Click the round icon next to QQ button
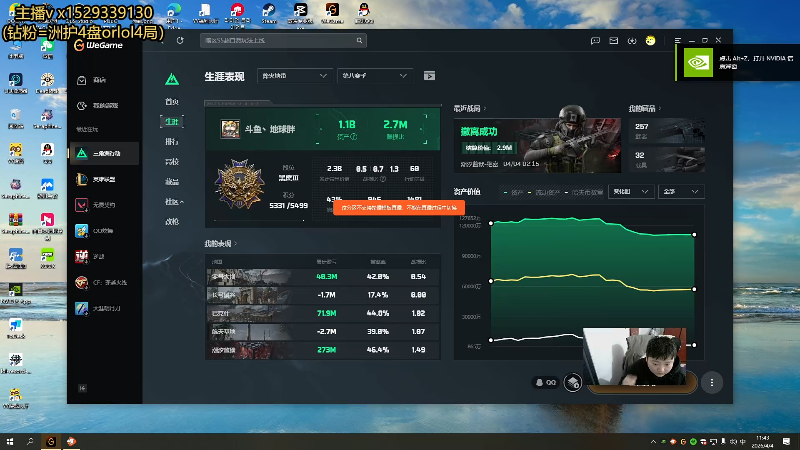 point(572,382)
